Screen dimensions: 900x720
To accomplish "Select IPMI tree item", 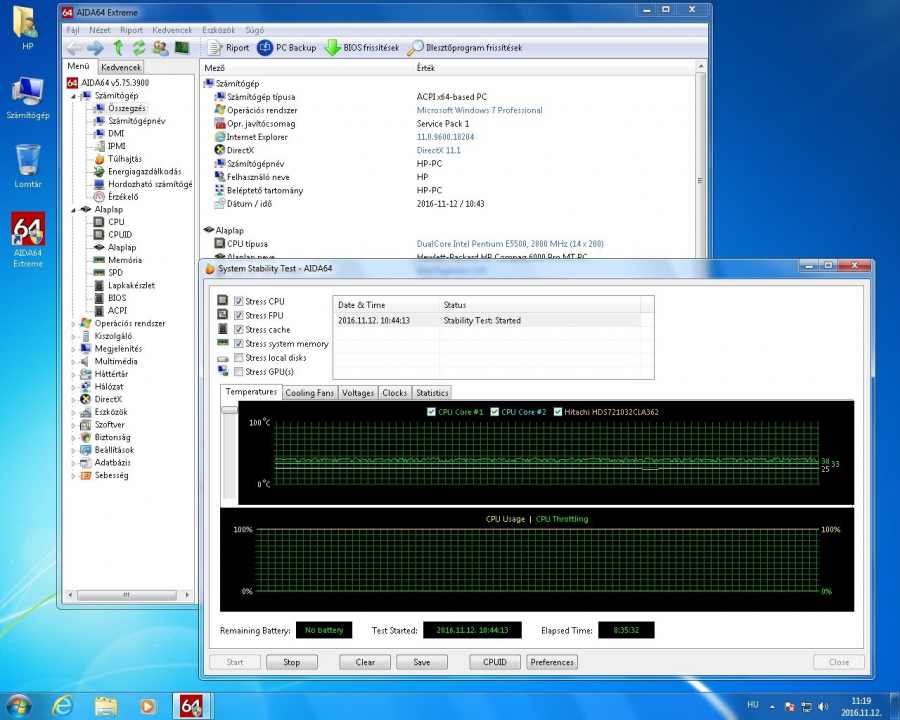I will [117, 146].
